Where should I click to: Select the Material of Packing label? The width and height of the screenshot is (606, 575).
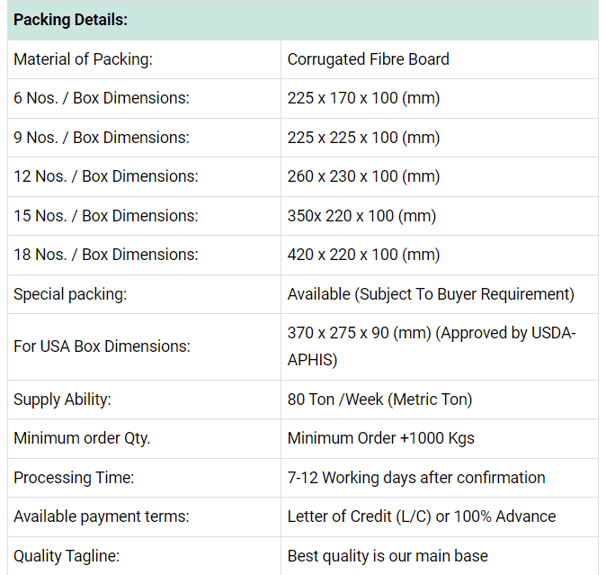coord(83,59)
